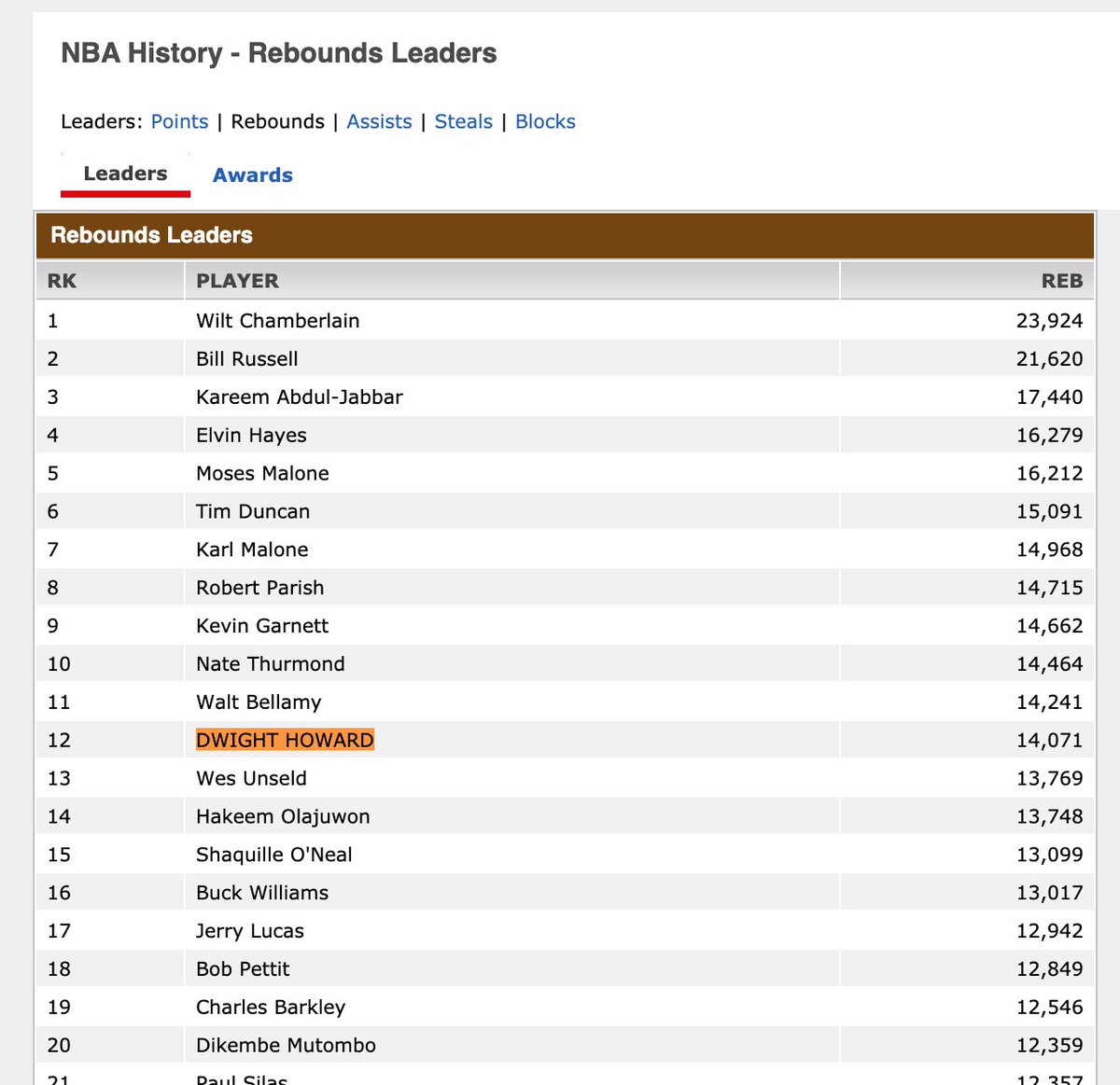Click rebound total 12,849

1049,969
